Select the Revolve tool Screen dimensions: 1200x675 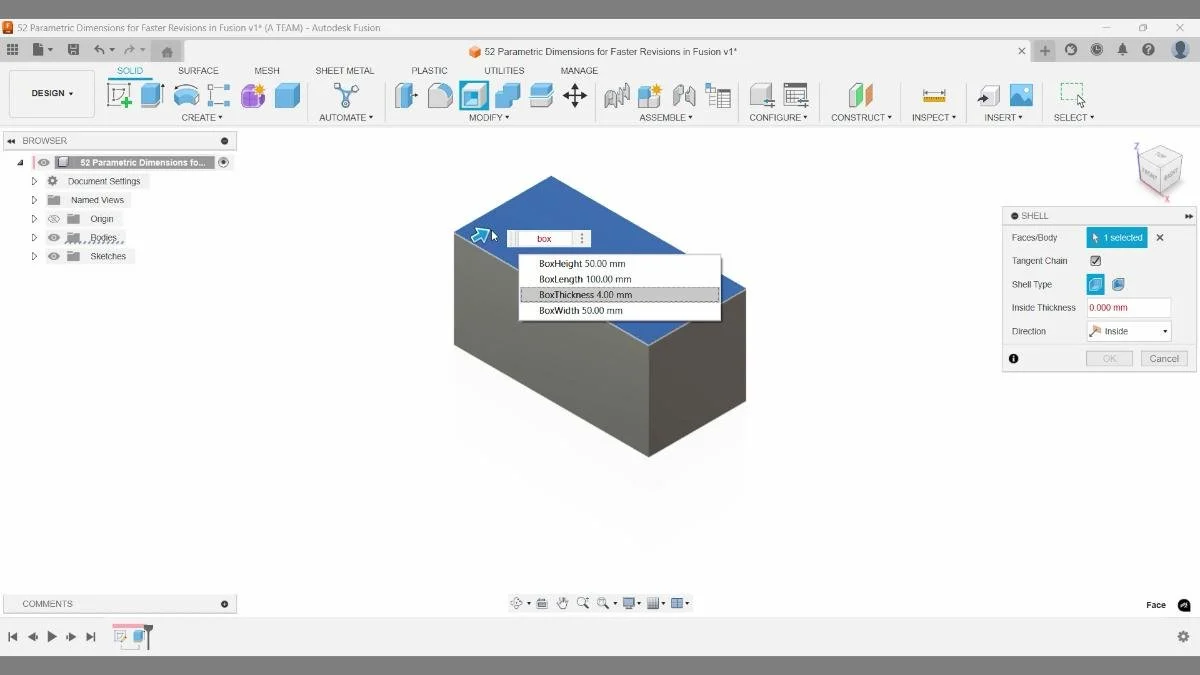tap(186, 95)
